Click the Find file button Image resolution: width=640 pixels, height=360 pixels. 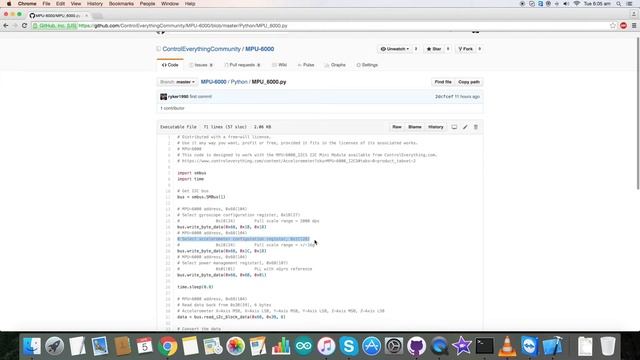[443, 82]
